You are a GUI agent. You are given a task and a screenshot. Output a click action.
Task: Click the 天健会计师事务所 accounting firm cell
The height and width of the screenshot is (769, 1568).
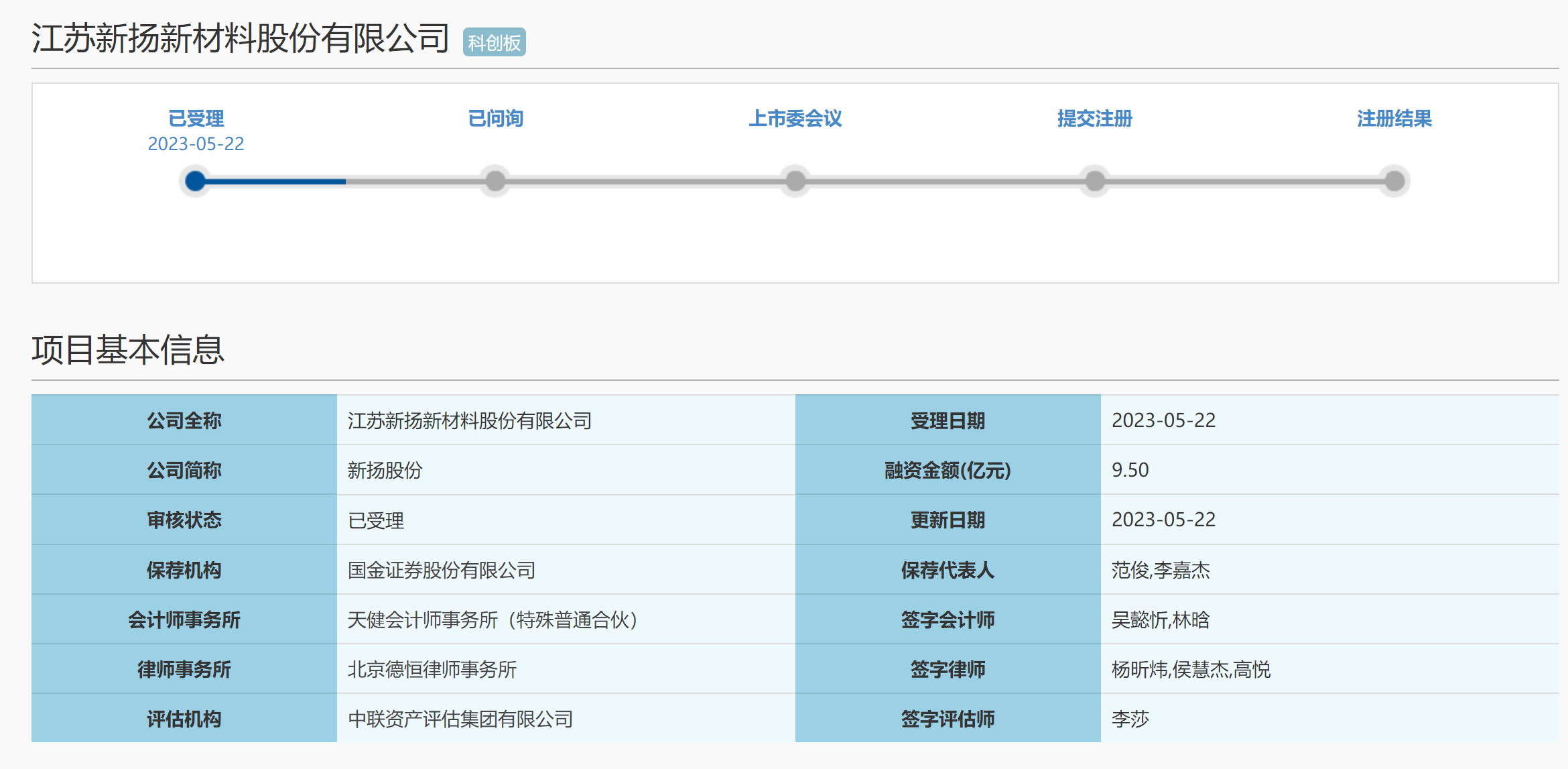pyautogui.click(x=492, y=619)
